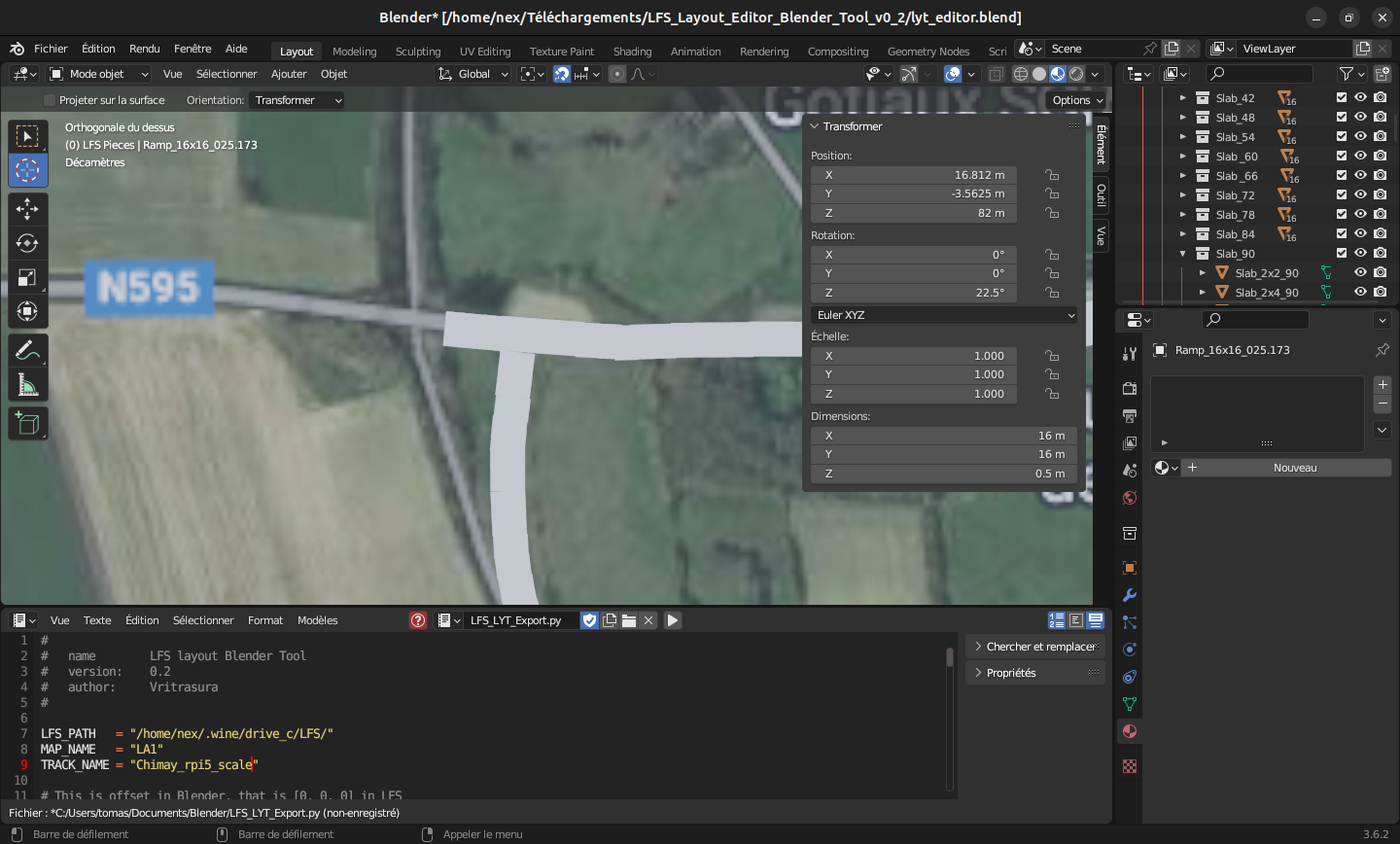Hide the Slab_2x2_90 object eye icon
The height and width of the screenshot is (844, 1400).
click(1361, 272)
